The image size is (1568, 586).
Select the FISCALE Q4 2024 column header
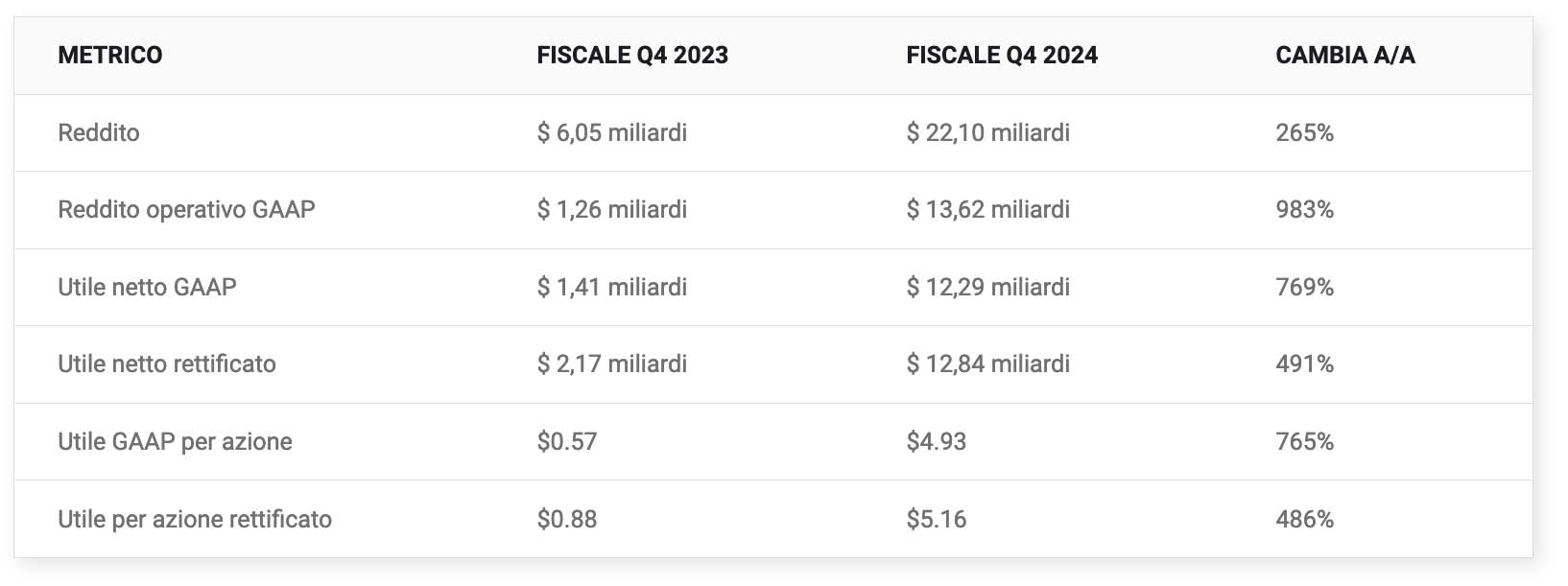(1002, 56)
